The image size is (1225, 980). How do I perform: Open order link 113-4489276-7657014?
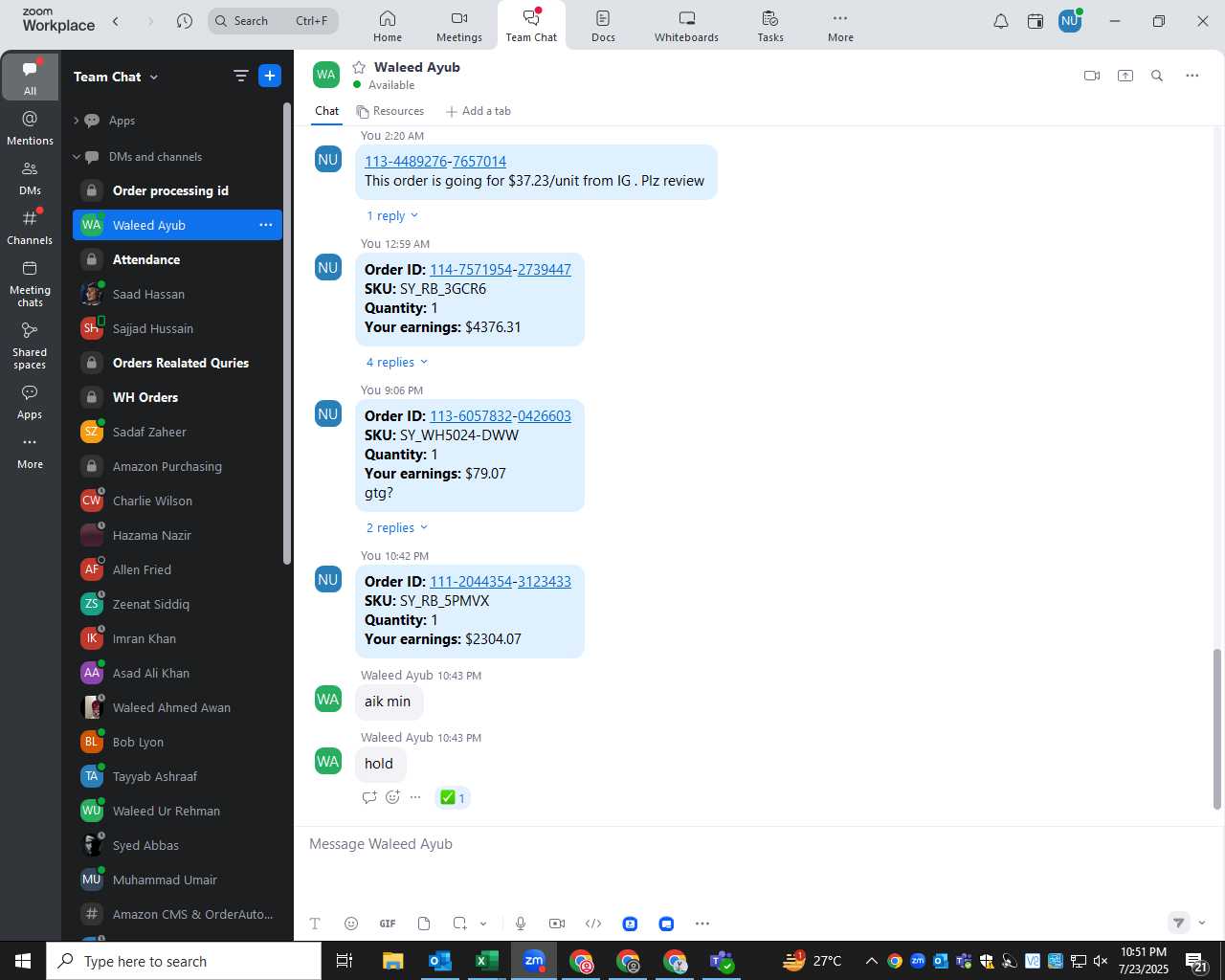[435, 162]
